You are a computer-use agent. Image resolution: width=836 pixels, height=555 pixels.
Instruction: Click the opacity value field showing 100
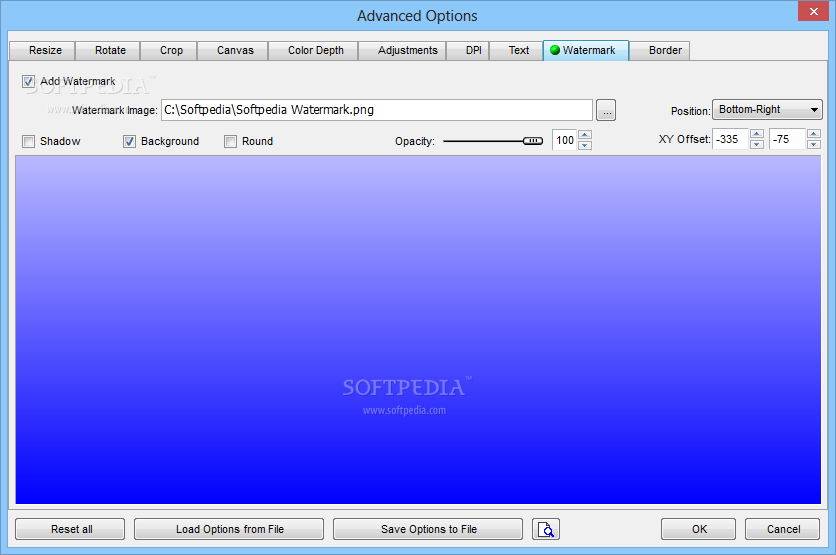565,140
